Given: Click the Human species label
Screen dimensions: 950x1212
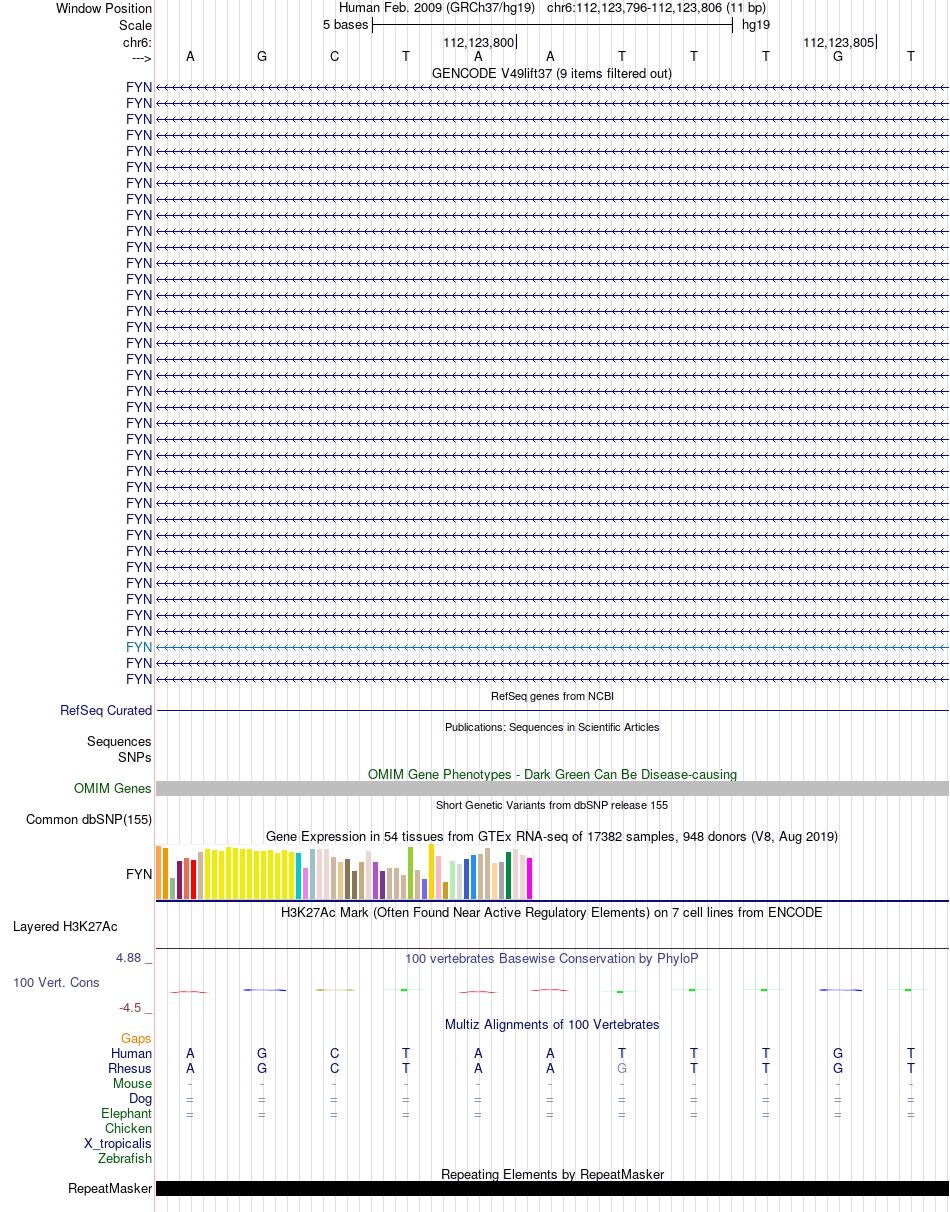Looking at the screenshot, I should pos(131,1053).
